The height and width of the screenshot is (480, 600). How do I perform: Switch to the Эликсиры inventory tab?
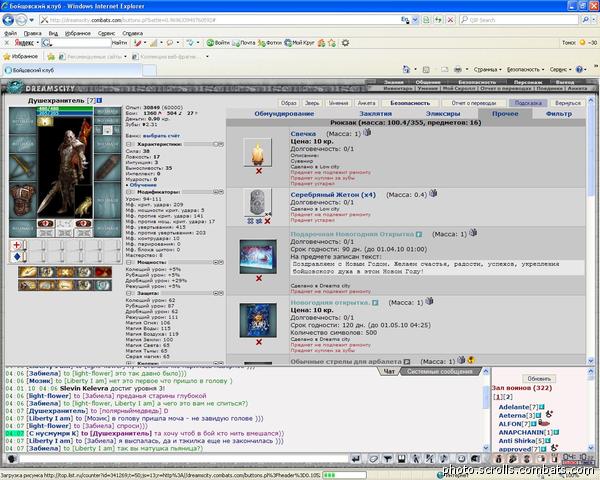coord(443,114)
